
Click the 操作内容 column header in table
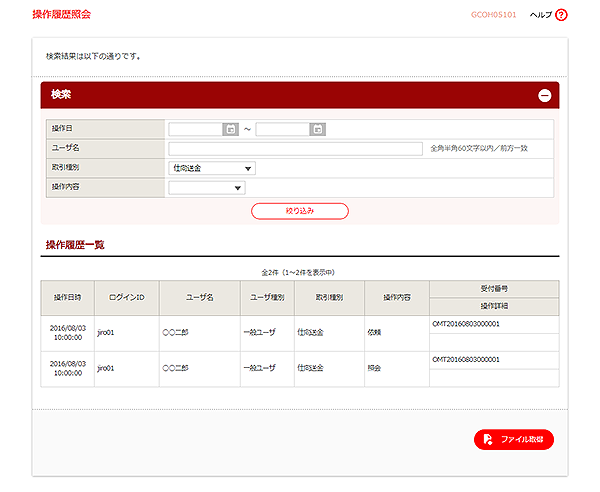pyautogui.click(x=397, y=298)
